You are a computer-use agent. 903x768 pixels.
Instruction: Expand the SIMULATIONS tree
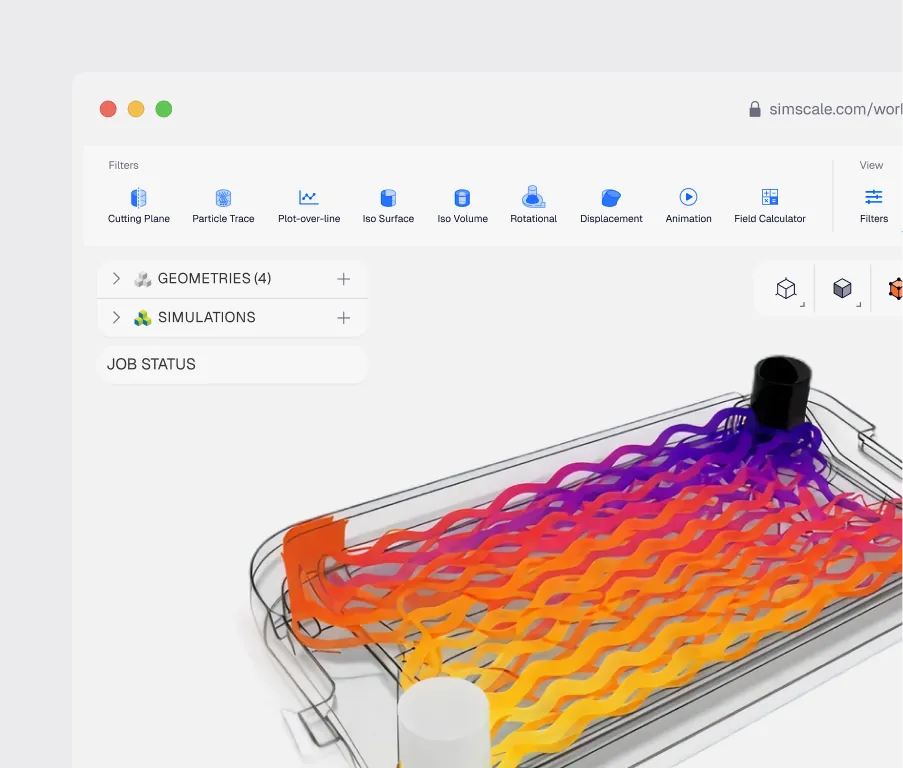116,317
